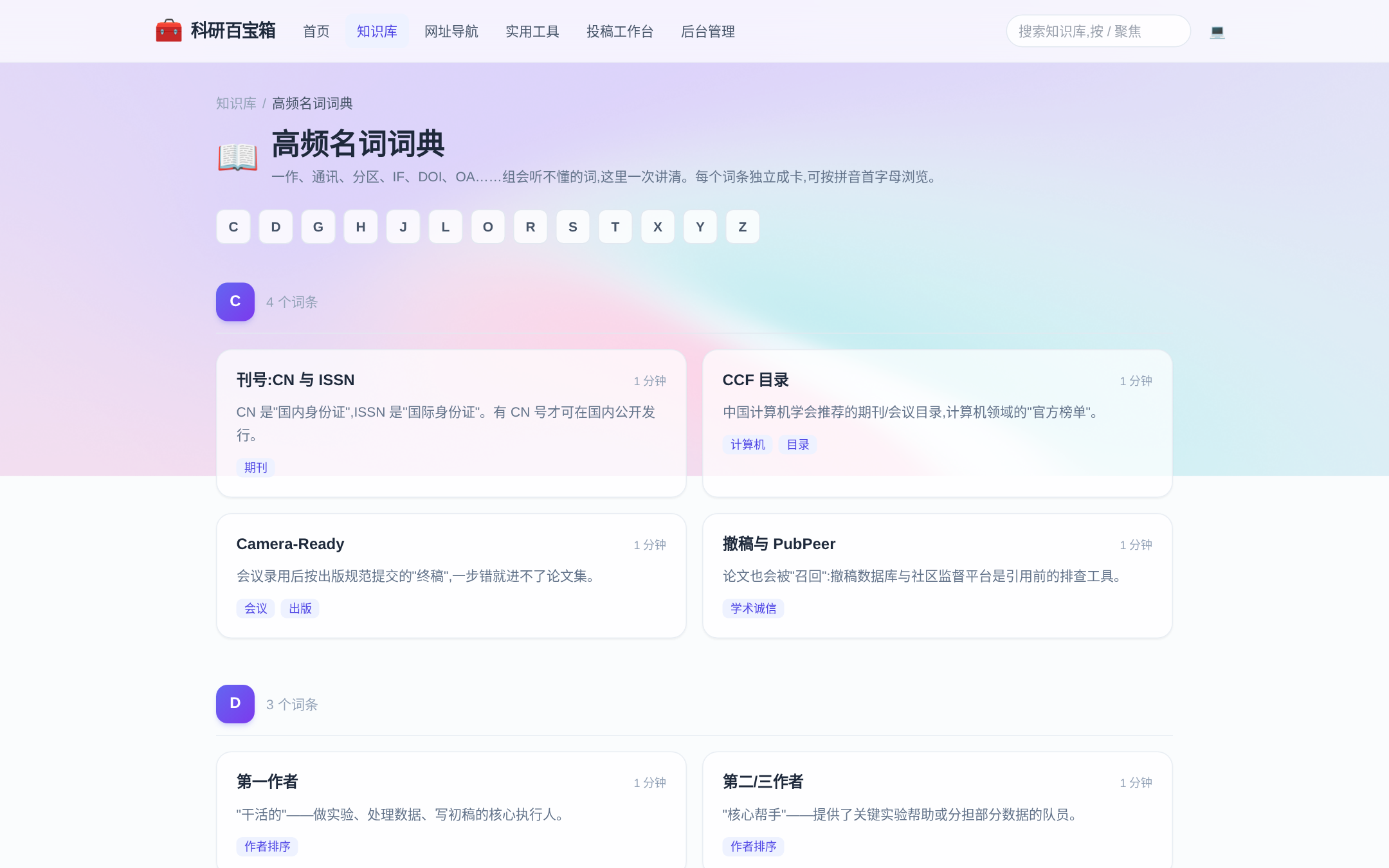
Task: Jump to letter S in index
Action: [x=573, y=227]
